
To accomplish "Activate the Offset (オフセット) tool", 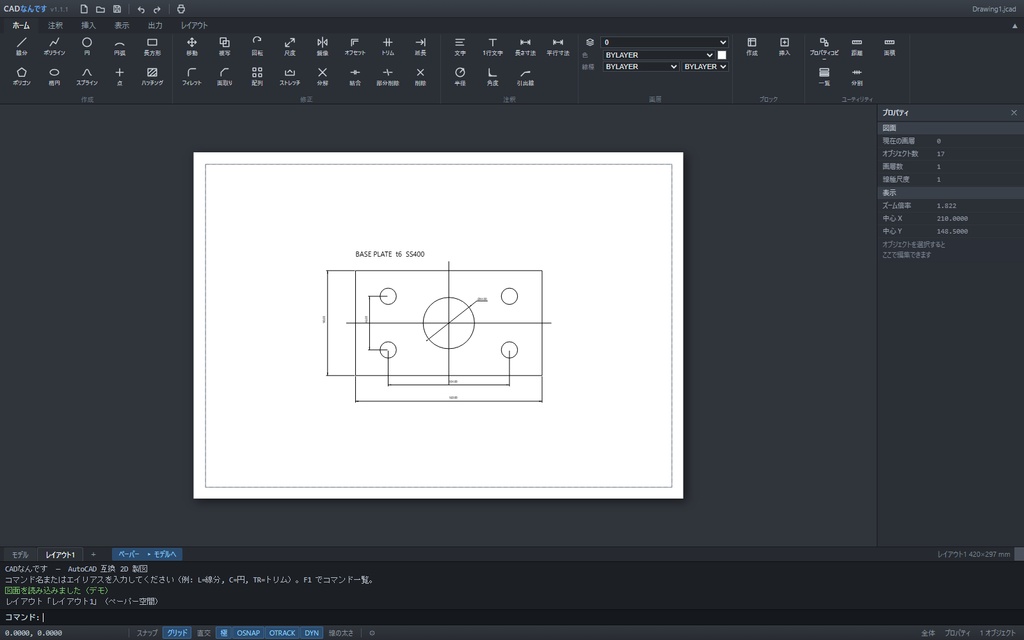I will click(x=355, y=46).
